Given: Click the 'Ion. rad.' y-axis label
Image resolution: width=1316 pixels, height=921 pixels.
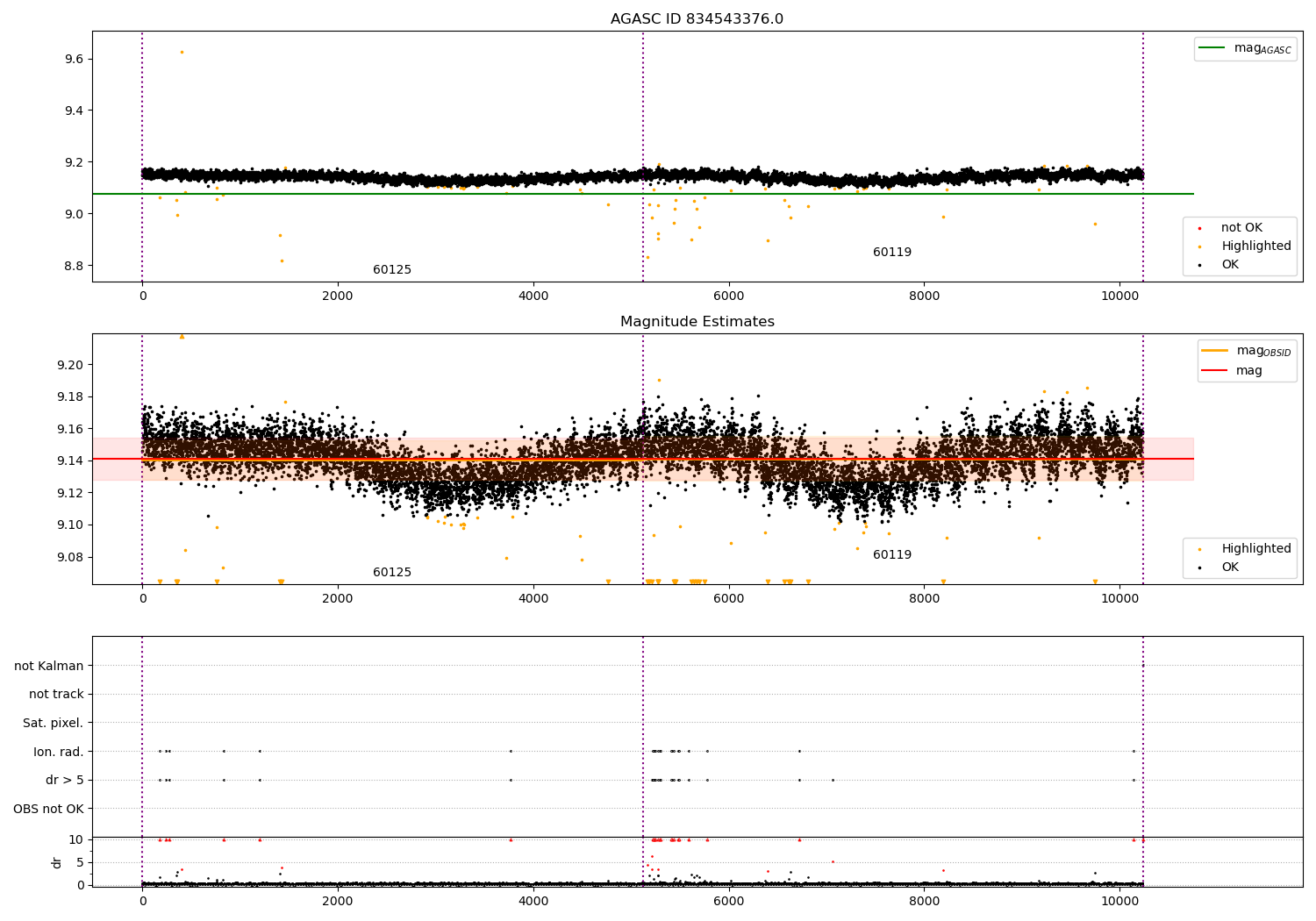Looking at the screenshot, I should pyautogui.click(x=59, y=752).
